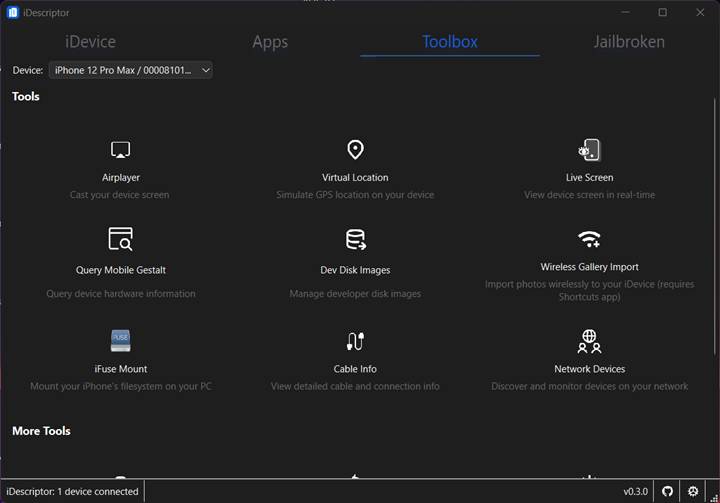Open Query Mobile Gestalt icon
Viewport: 720px width, 503px height.
[120, 239]
